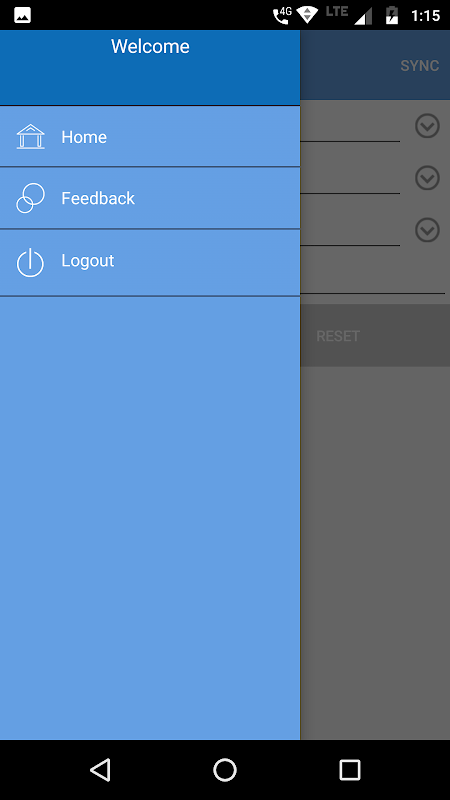Expand the third dropdown chevron circle
Viewport: 450px width, 800px height.
pos(427,230)
